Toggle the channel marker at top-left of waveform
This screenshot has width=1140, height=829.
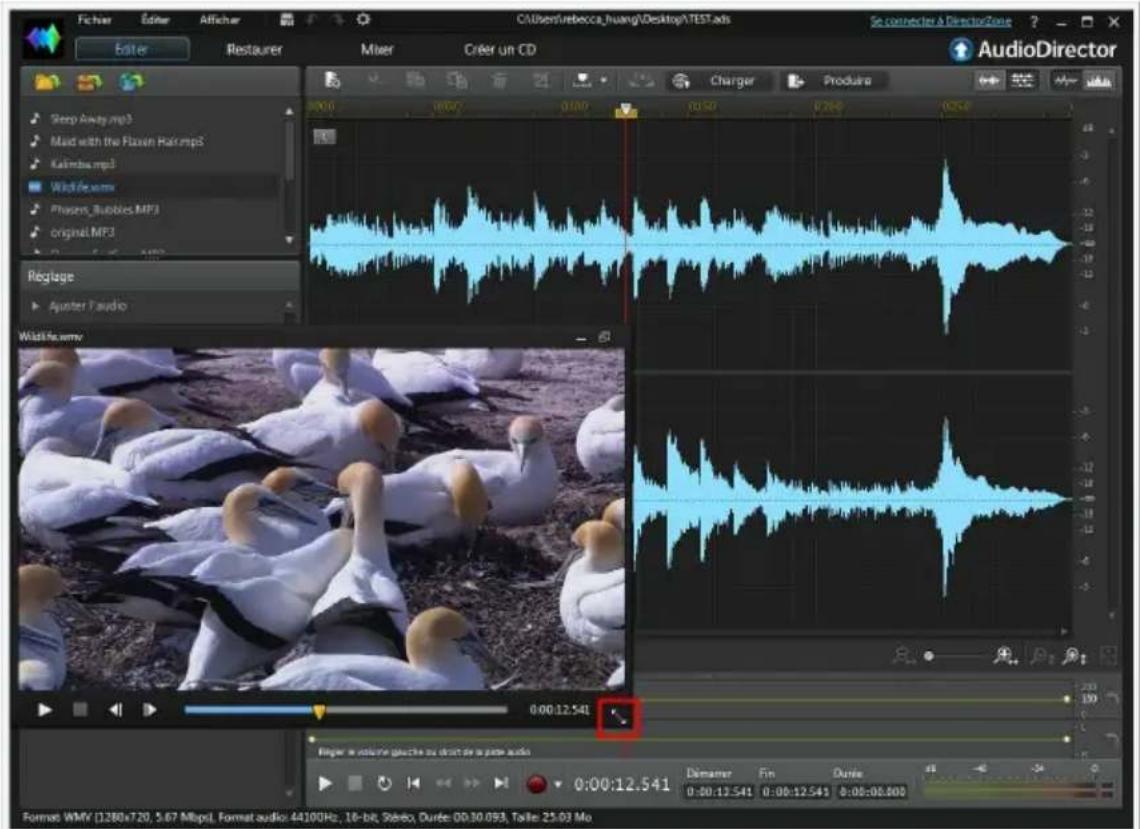[x=324, y=137]
